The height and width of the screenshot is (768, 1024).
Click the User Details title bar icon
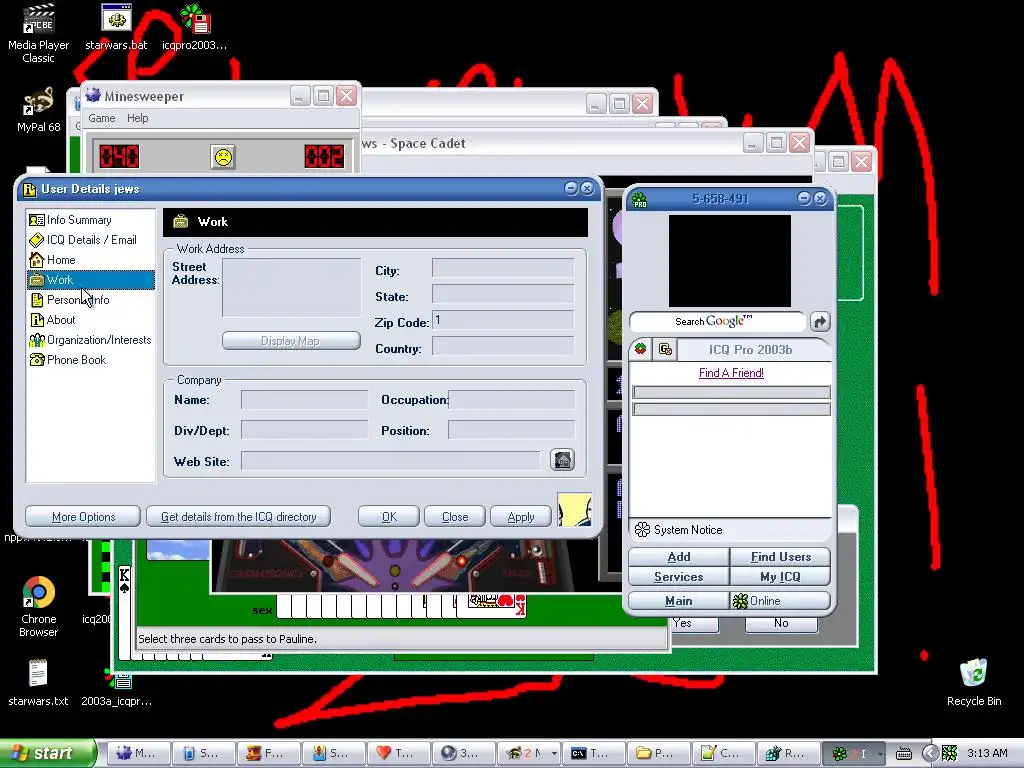click(x=29, y=189)
